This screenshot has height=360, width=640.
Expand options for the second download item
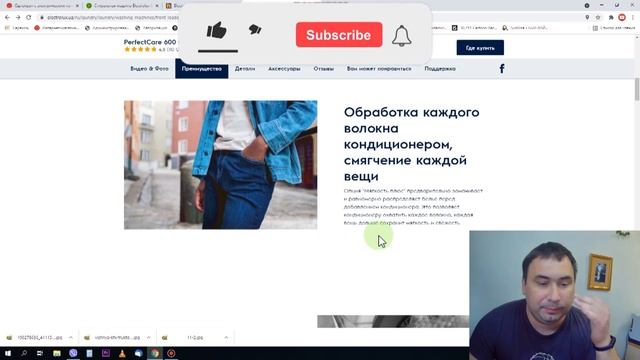[148, 338]
